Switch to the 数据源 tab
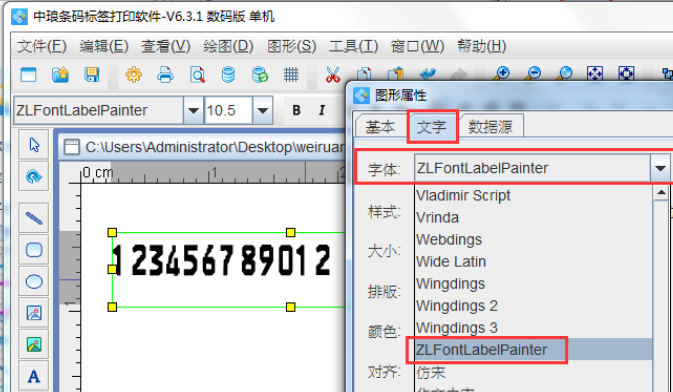Image resolution: width=673 pixels, height=392 pixels. [490, 127]
